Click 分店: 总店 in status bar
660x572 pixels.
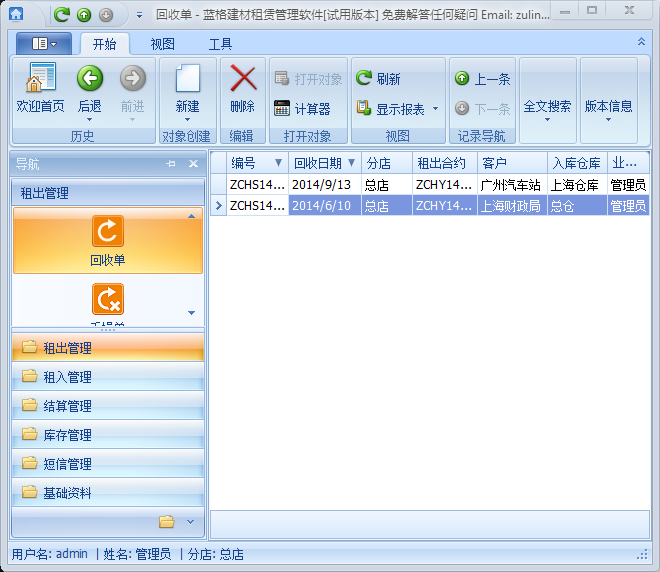216,554
